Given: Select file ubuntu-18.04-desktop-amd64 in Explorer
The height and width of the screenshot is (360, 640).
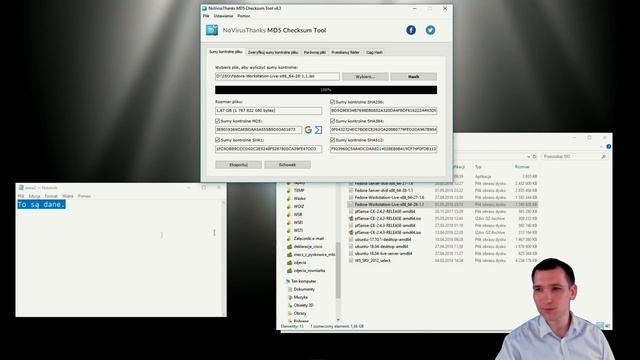Looking at the screenshot, I should [381, 247].
